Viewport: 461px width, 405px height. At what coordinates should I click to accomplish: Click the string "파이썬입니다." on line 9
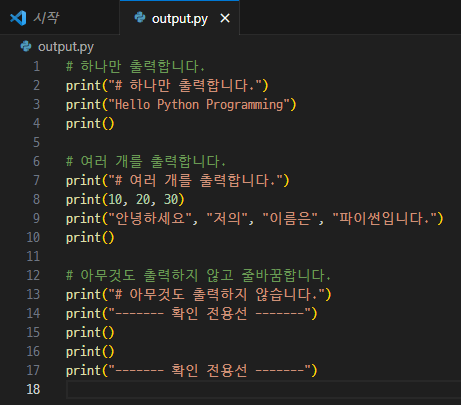(x=384, y=219)
